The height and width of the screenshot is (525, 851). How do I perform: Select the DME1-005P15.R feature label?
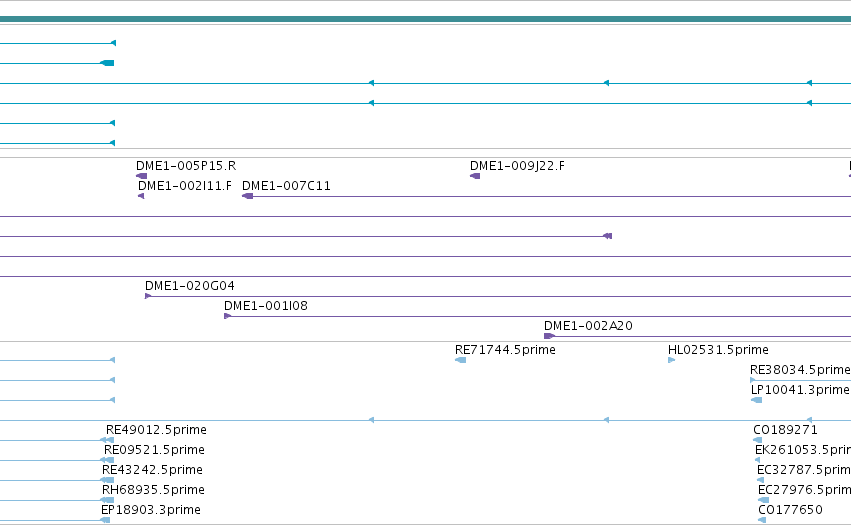[186, 166]
